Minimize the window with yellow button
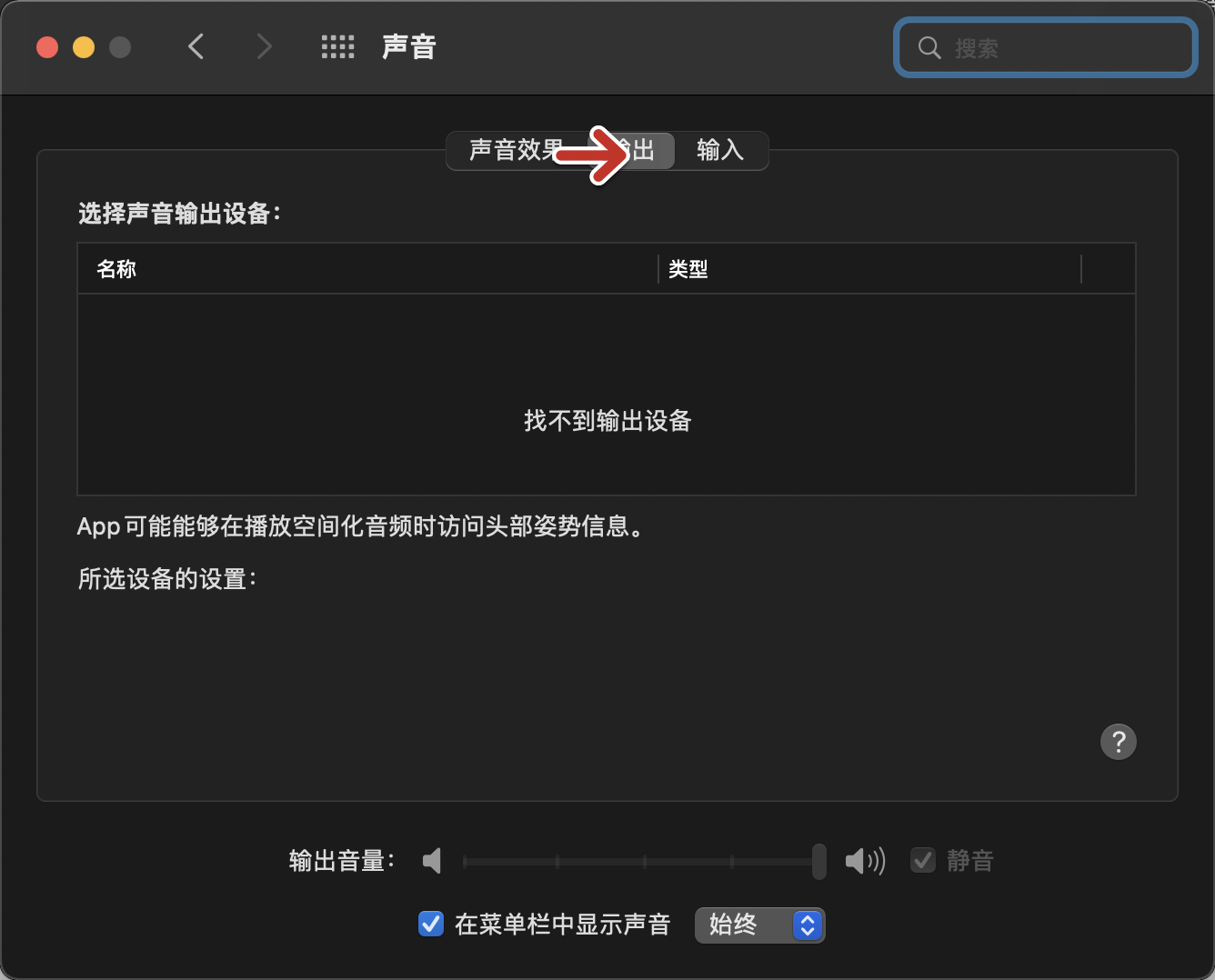The width and height of the screenshot is (1215, 980). pyautogui.click(x=84, y=47)
